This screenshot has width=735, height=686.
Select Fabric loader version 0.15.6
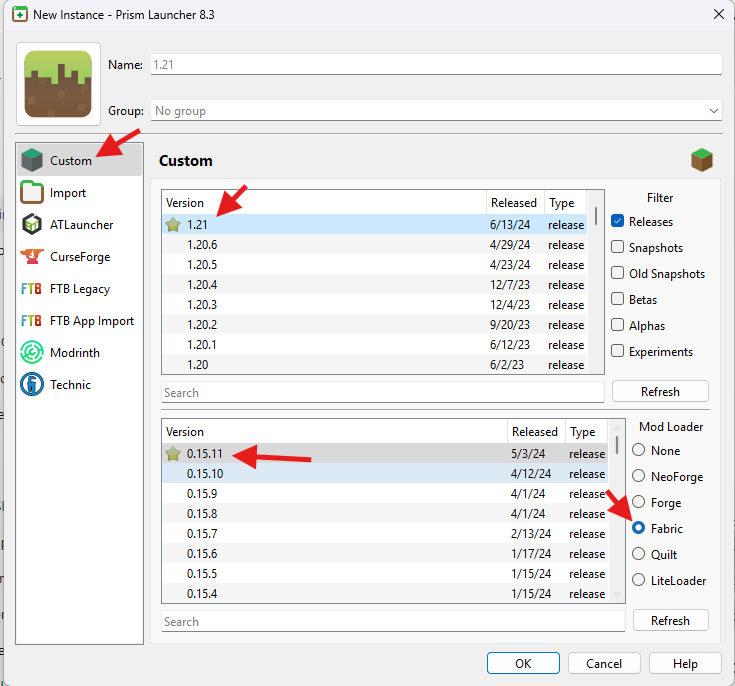click(x=385, y=553)
